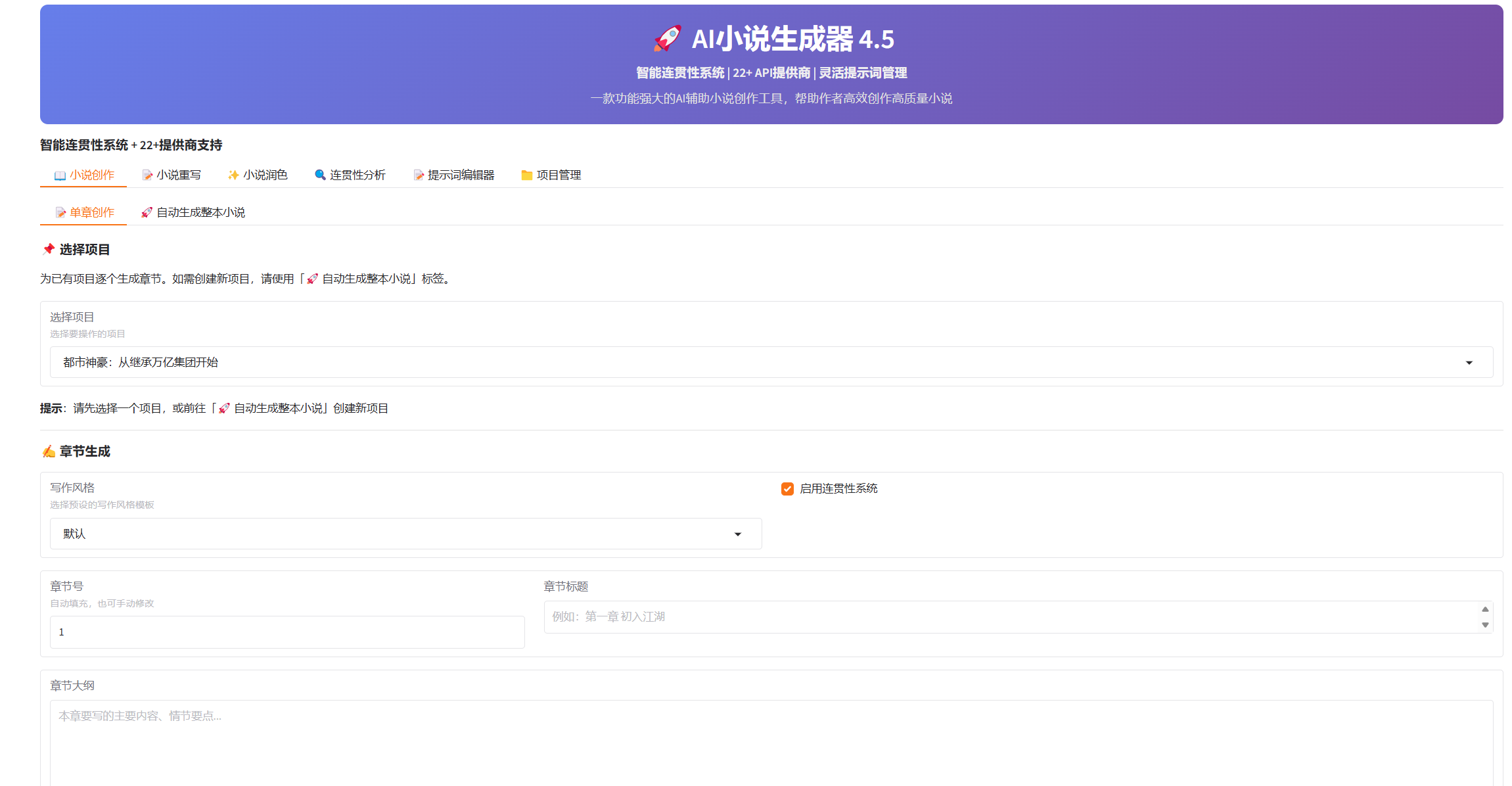Click the up arrow stepper on the 章节标题 field

[1484, 609]
